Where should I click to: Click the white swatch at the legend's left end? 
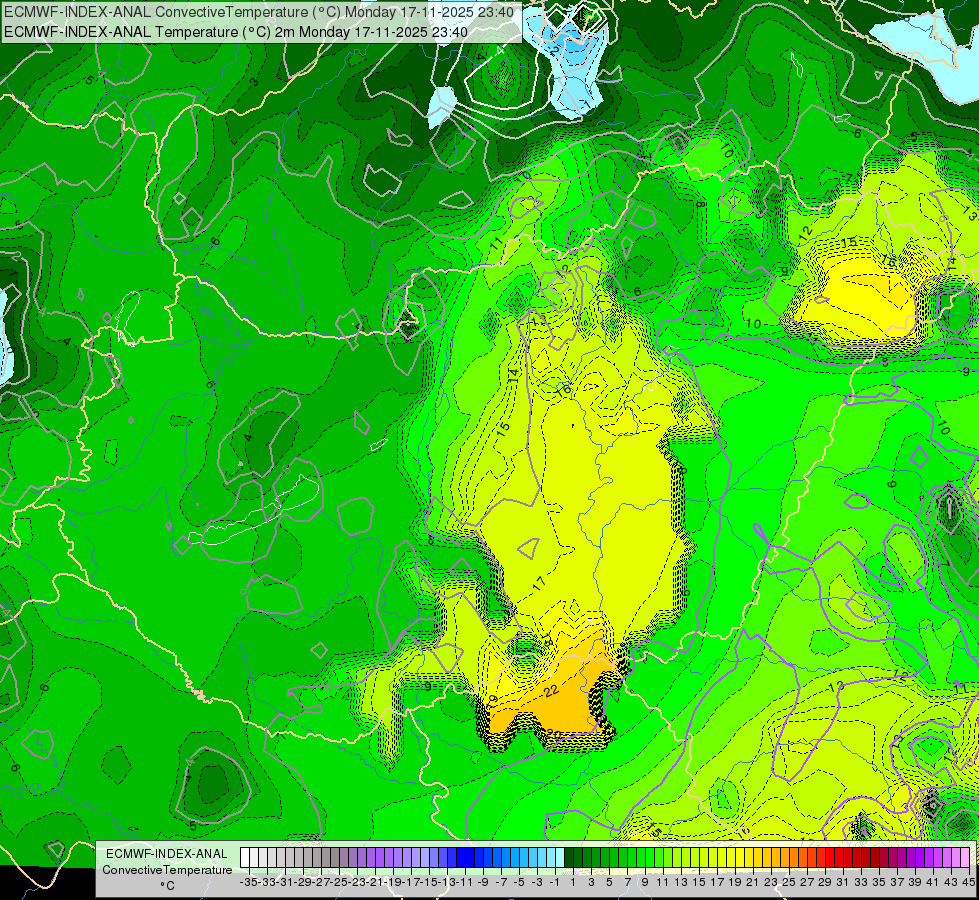click(x=245, y=858)
